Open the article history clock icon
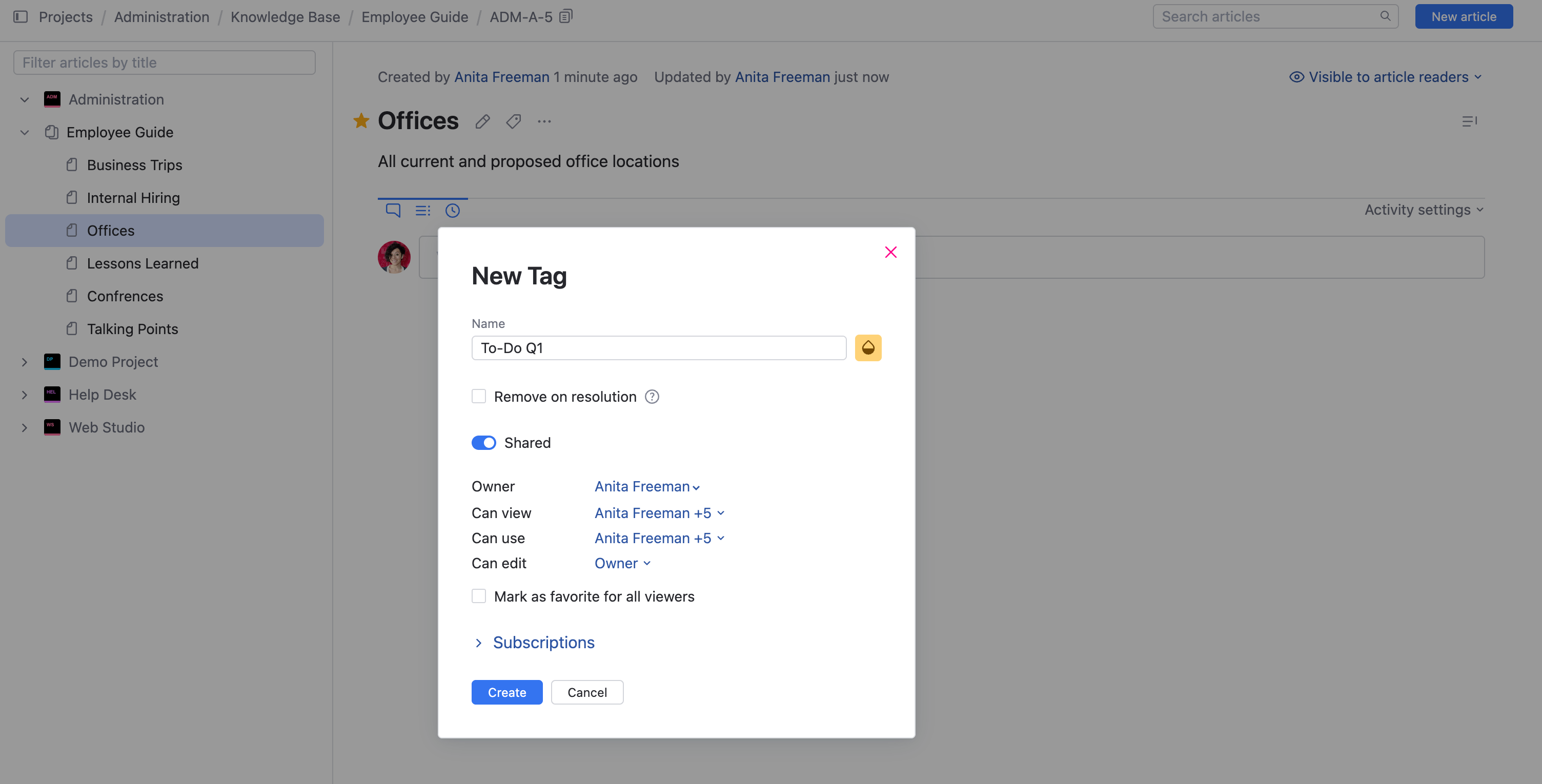1542x784 pixels. pos(453,210)
